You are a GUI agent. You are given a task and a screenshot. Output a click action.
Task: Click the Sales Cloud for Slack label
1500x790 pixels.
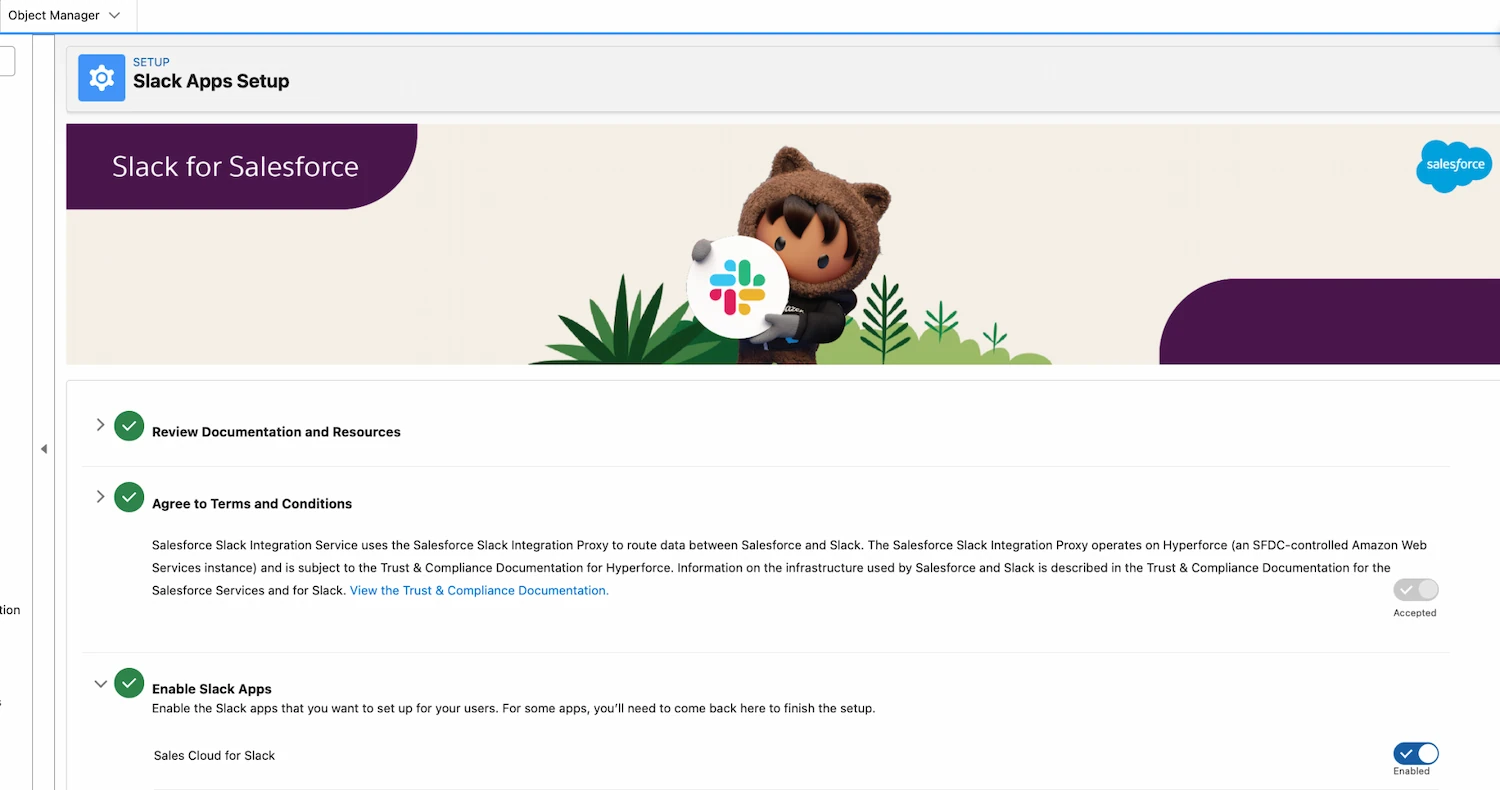pyautogui.click(x=214, y=756)
